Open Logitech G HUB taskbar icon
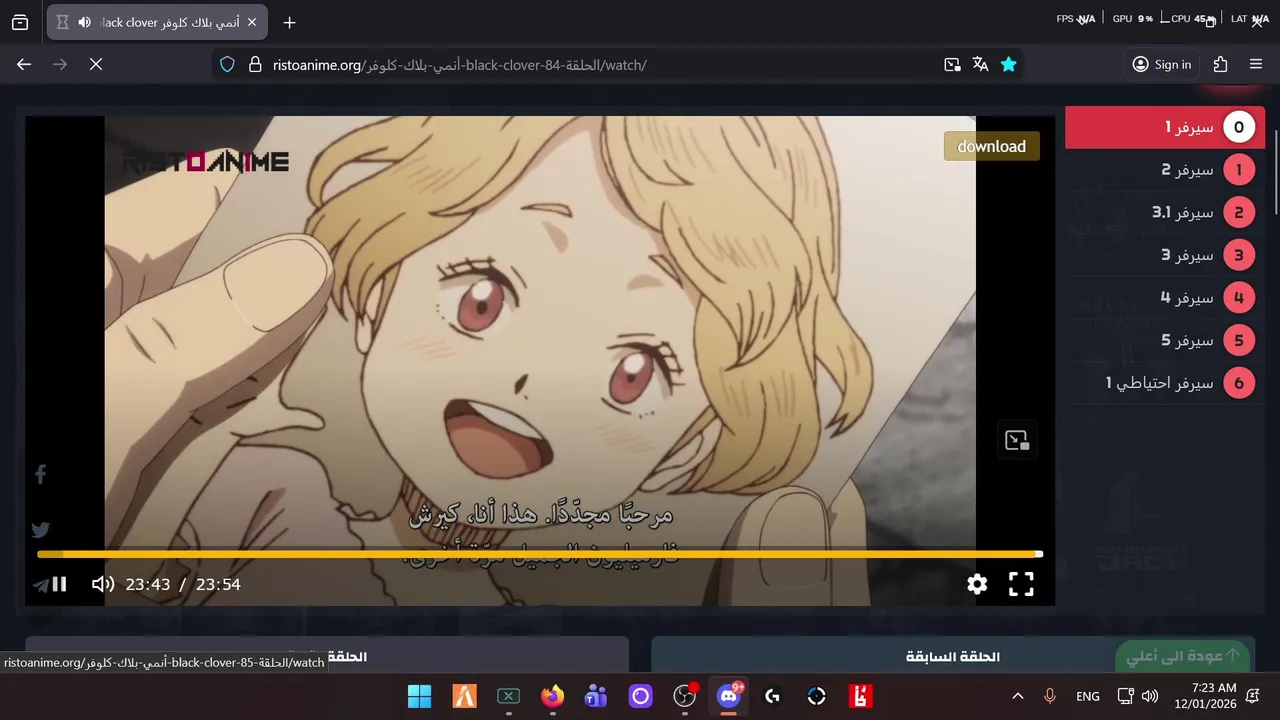Screen dimensions: 1280x720 [x=772, y=696]
